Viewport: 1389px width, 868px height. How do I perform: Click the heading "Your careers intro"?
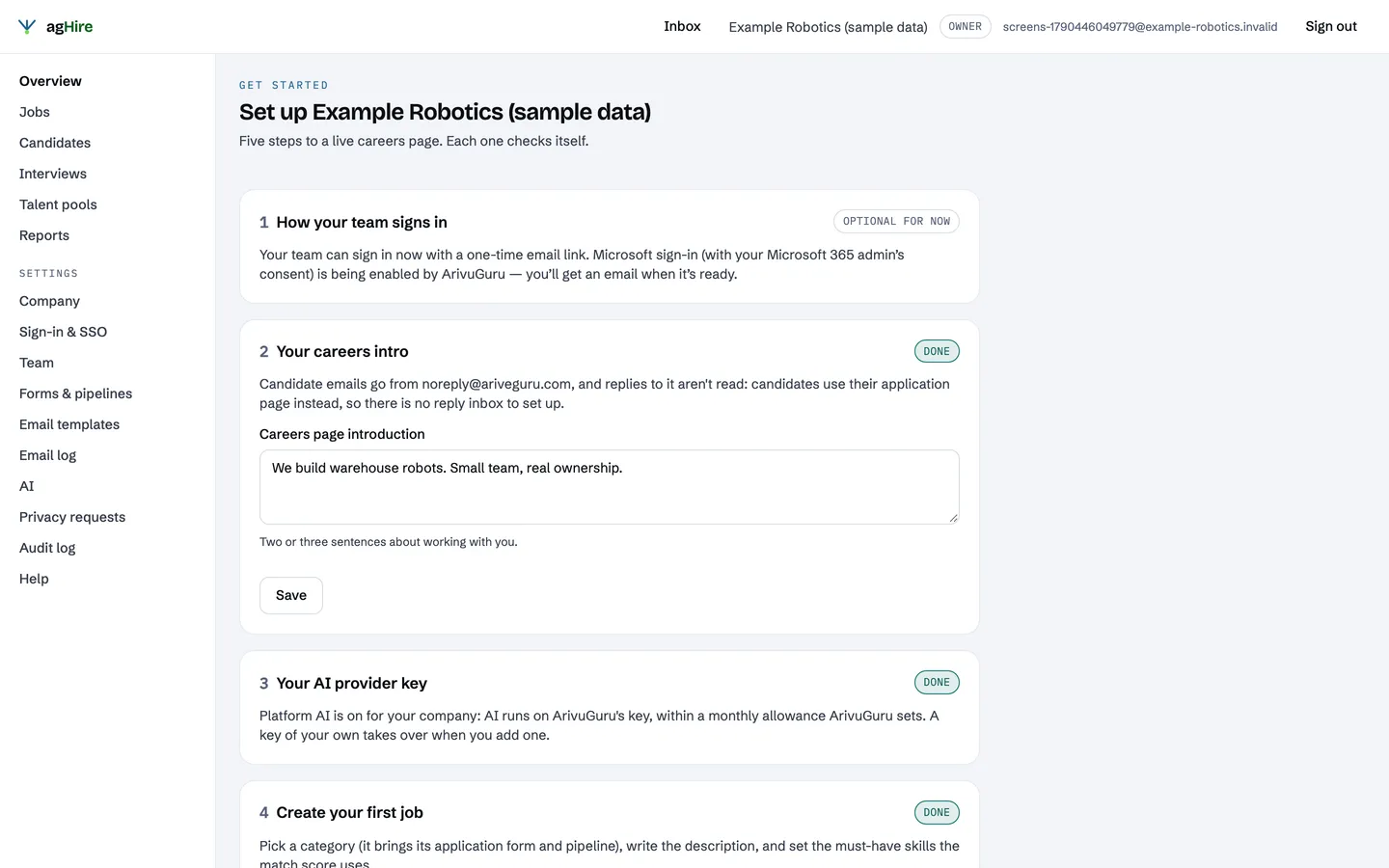click(x=342, y=351)
